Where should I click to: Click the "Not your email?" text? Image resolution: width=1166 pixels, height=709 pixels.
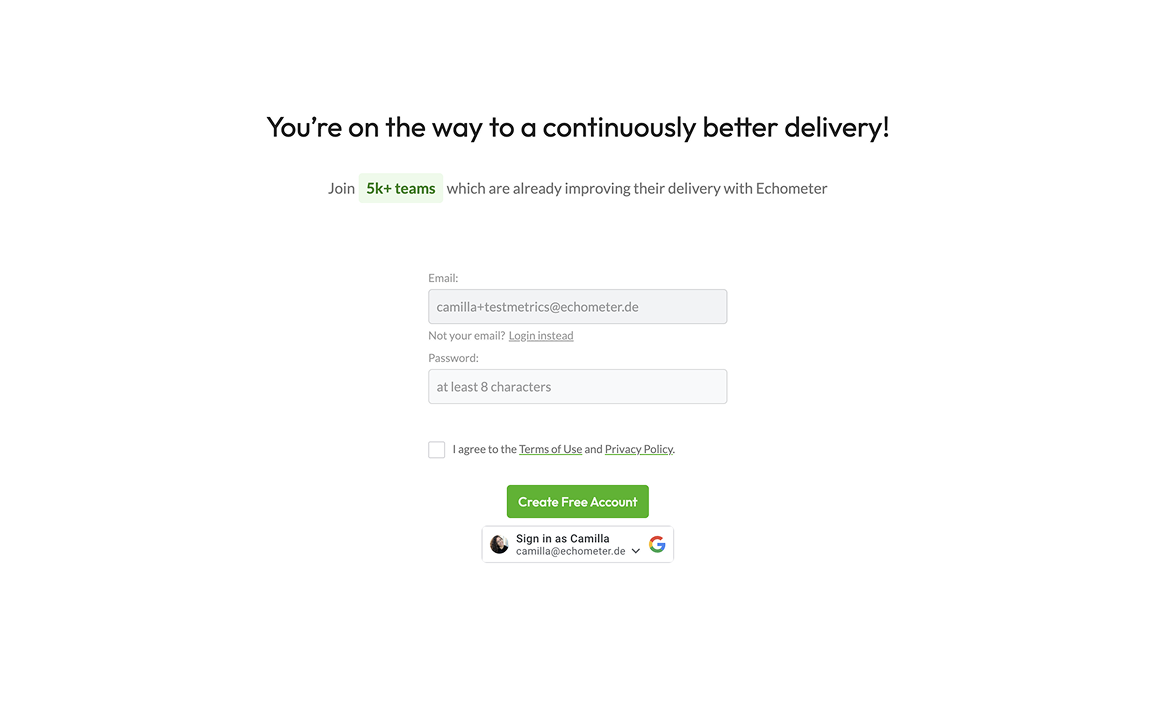click(466, 336)
